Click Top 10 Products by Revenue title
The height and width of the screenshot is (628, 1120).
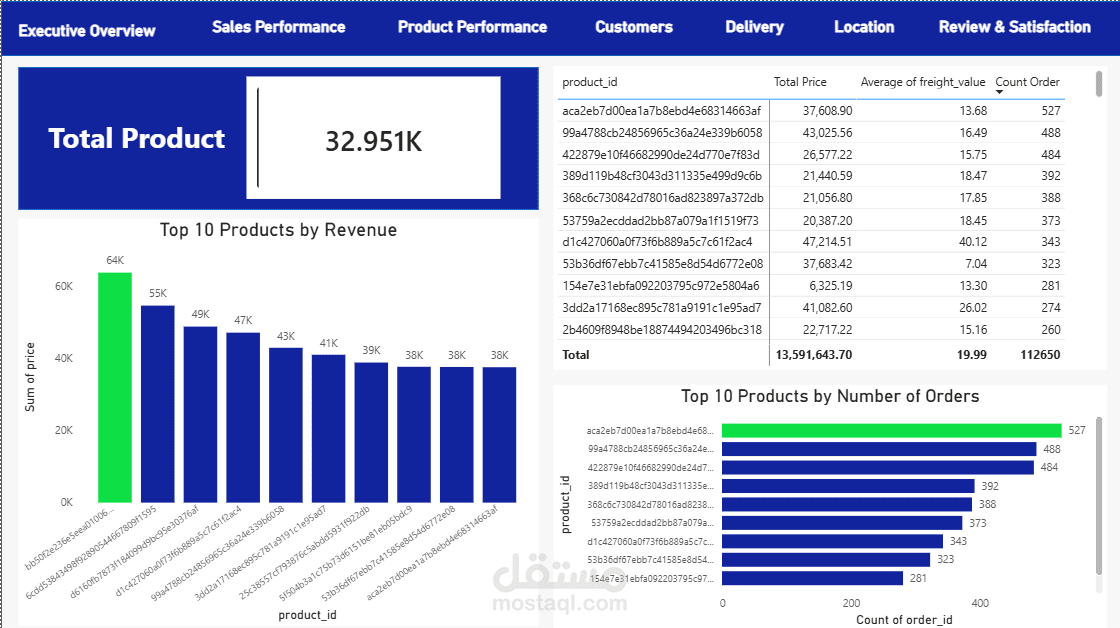point(279,230)
